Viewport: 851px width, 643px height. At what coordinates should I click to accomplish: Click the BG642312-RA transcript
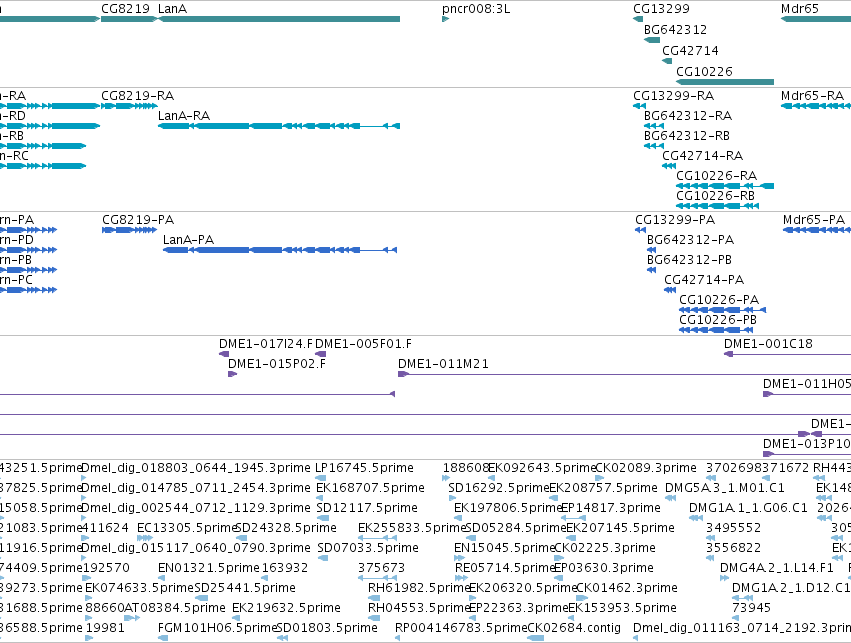[x=653, y=126]
